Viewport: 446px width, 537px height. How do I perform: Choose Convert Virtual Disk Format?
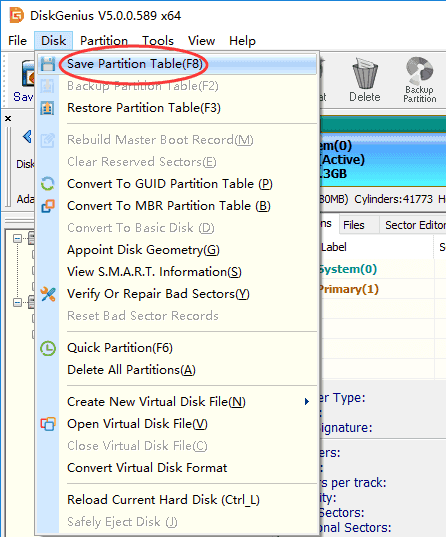pyautogui.click(x=177, y=468)
